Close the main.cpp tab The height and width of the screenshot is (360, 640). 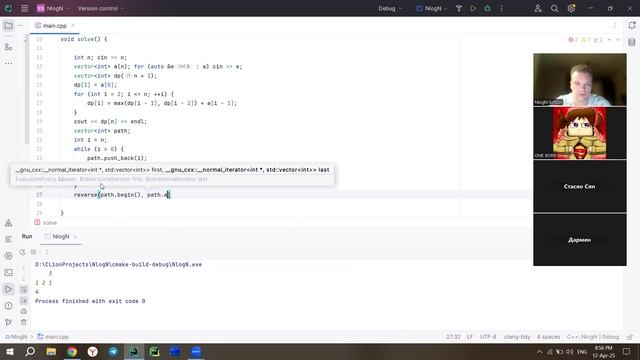[x=73, y=25]
